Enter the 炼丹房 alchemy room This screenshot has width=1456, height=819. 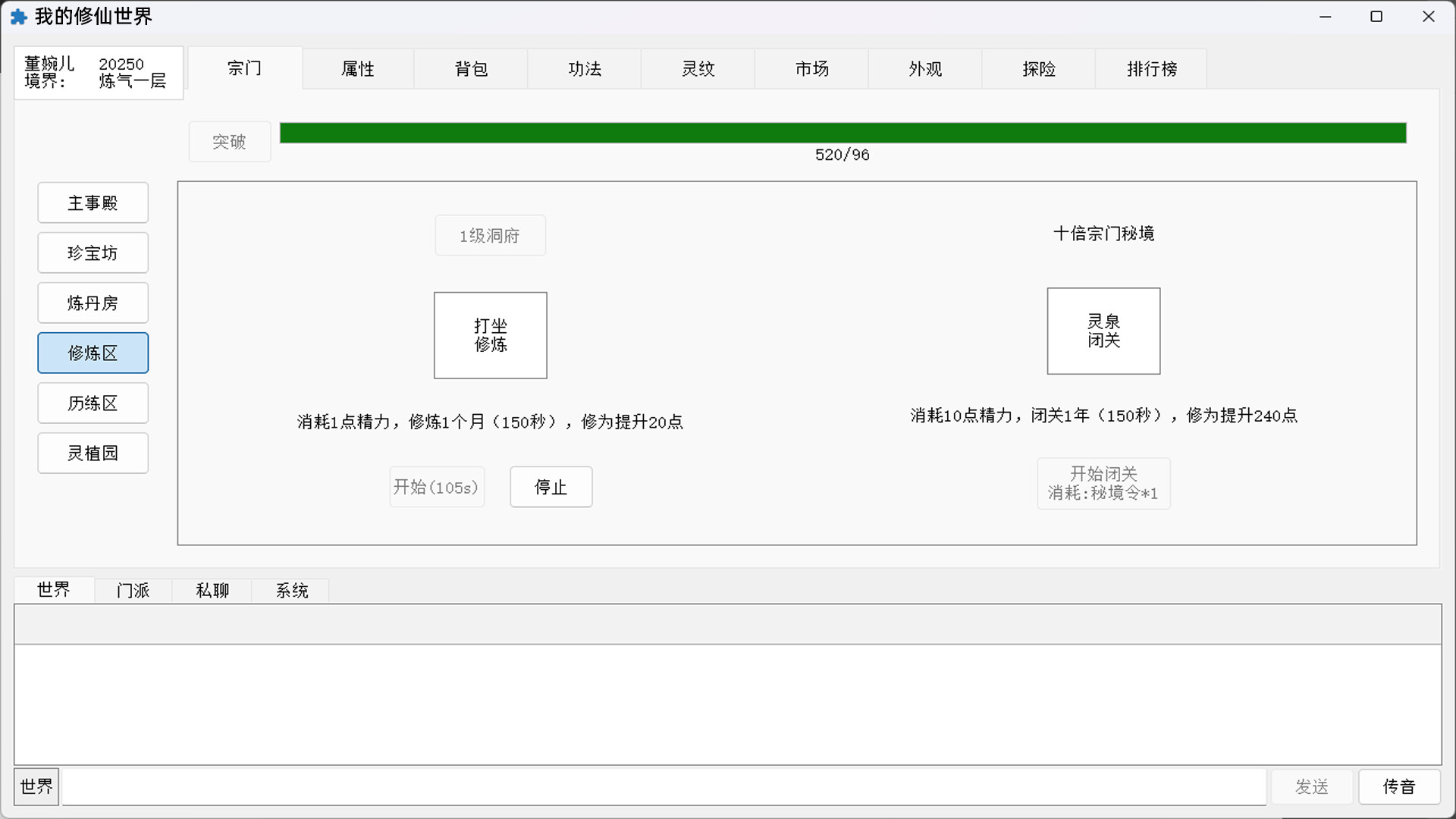[x=93, y=303]
